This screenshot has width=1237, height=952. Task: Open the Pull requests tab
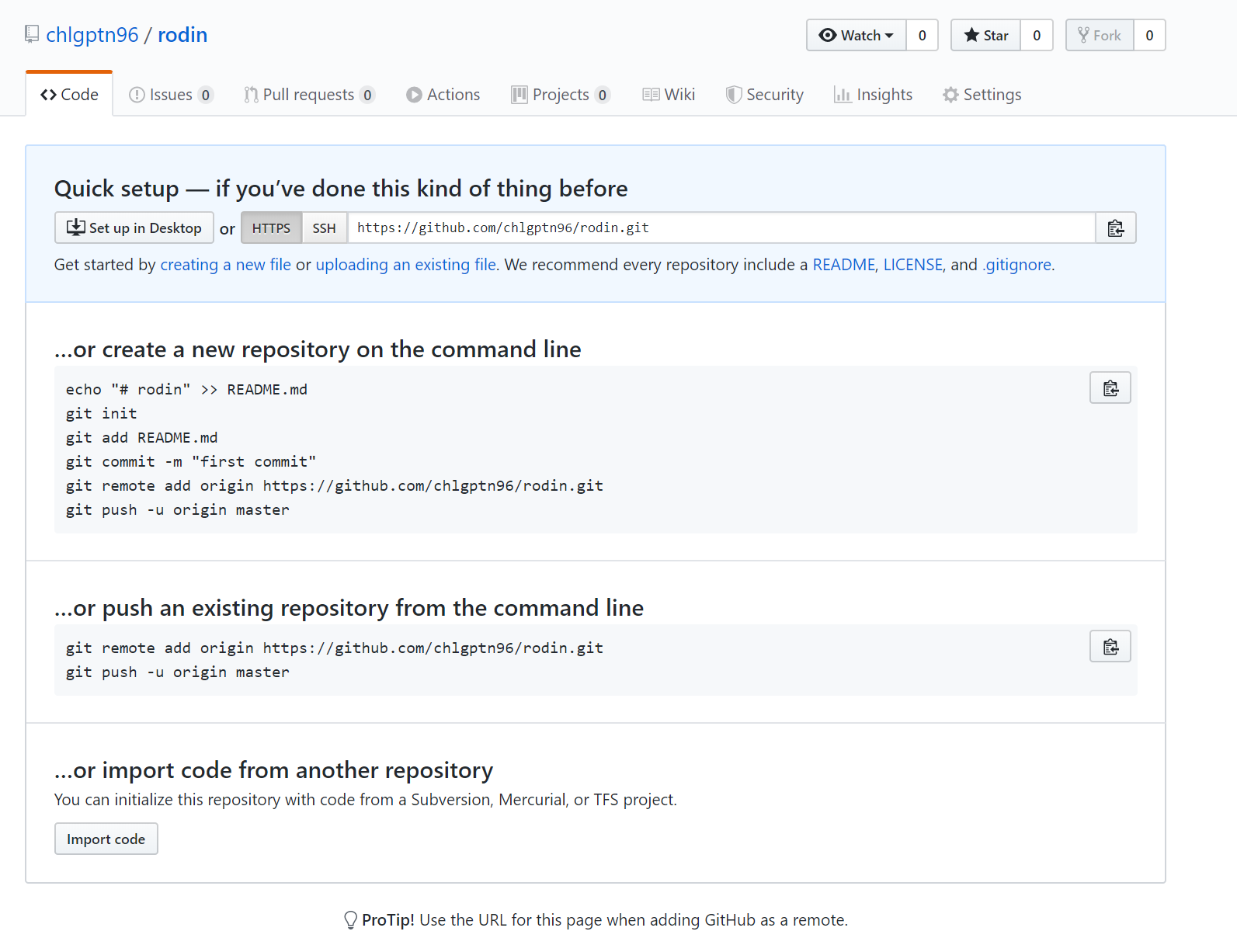[x=310, y=95]
